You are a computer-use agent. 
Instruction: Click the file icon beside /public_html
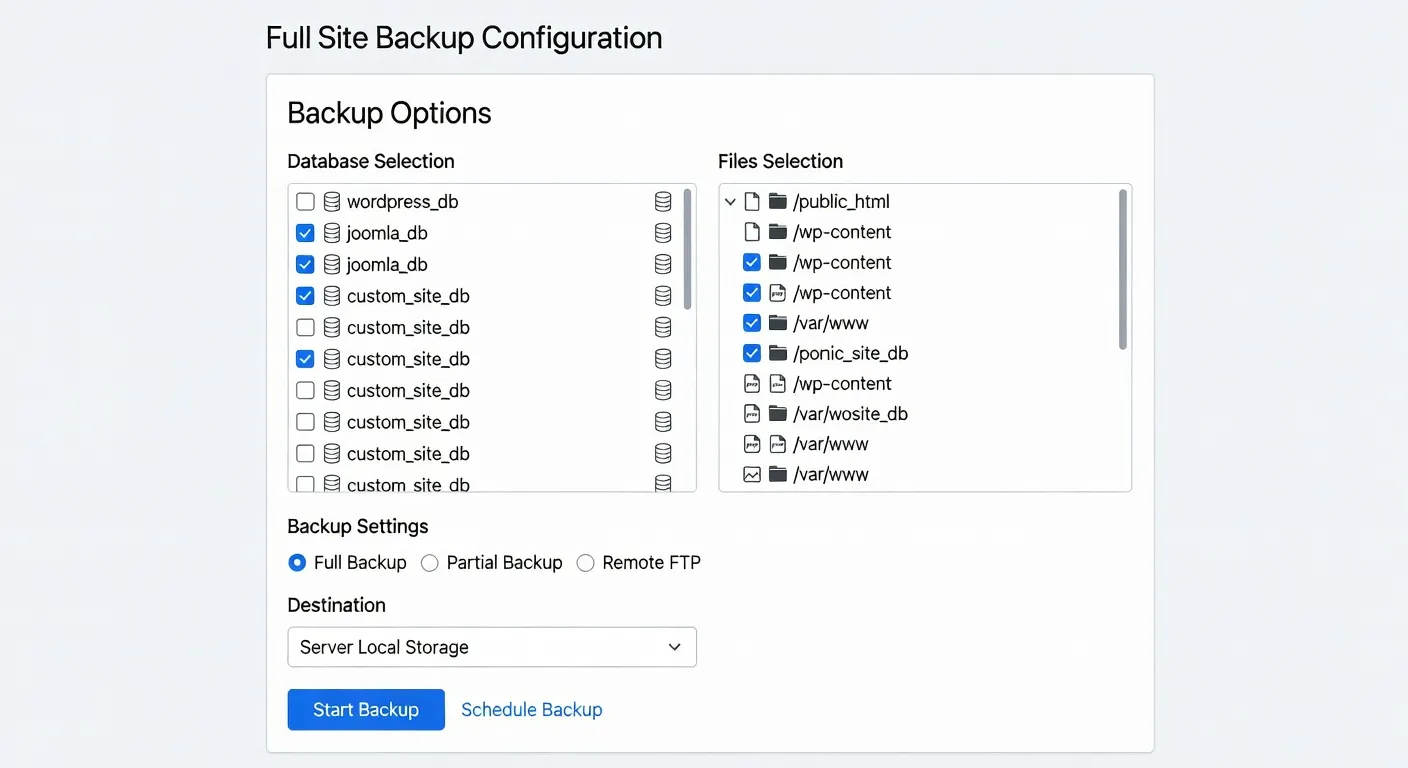coord(754,201)
